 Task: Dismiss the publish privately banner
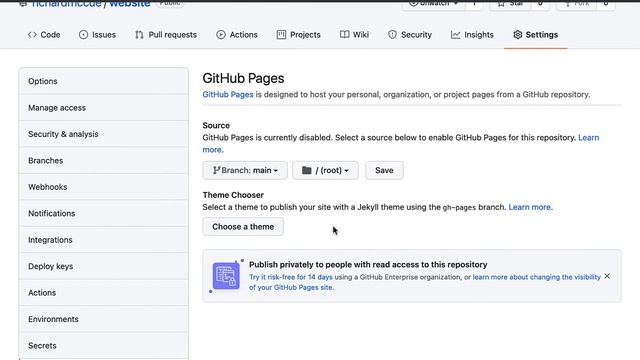click(x=607, y=276)
